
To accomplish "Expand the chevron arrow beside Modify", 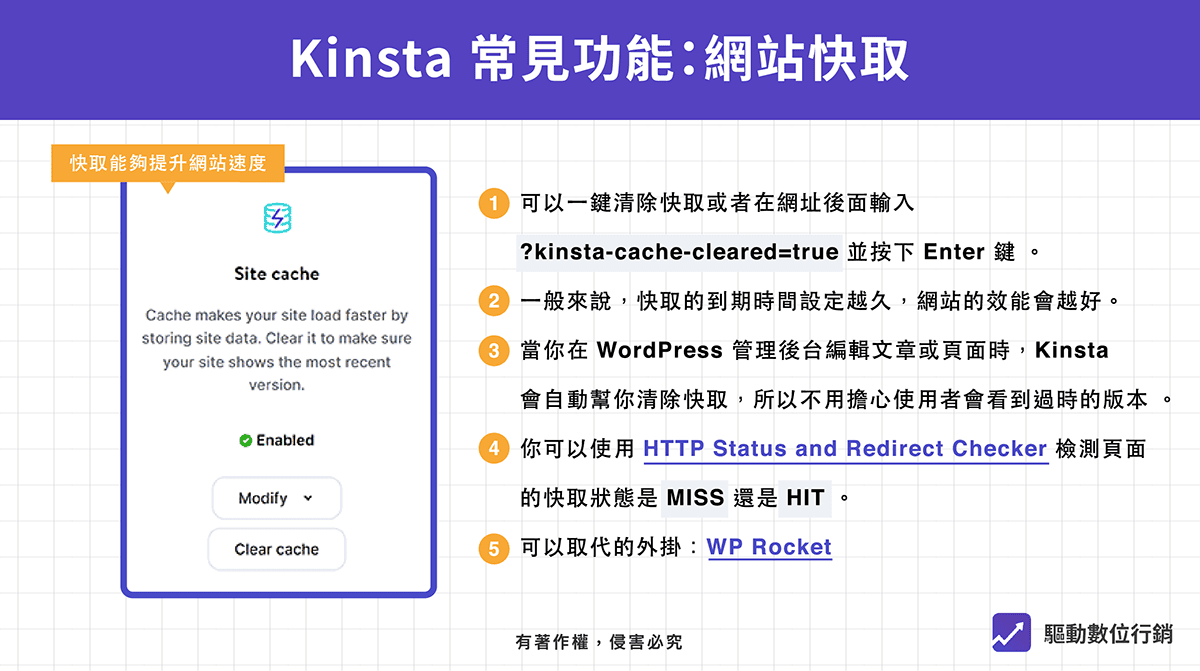I will 307,498.
